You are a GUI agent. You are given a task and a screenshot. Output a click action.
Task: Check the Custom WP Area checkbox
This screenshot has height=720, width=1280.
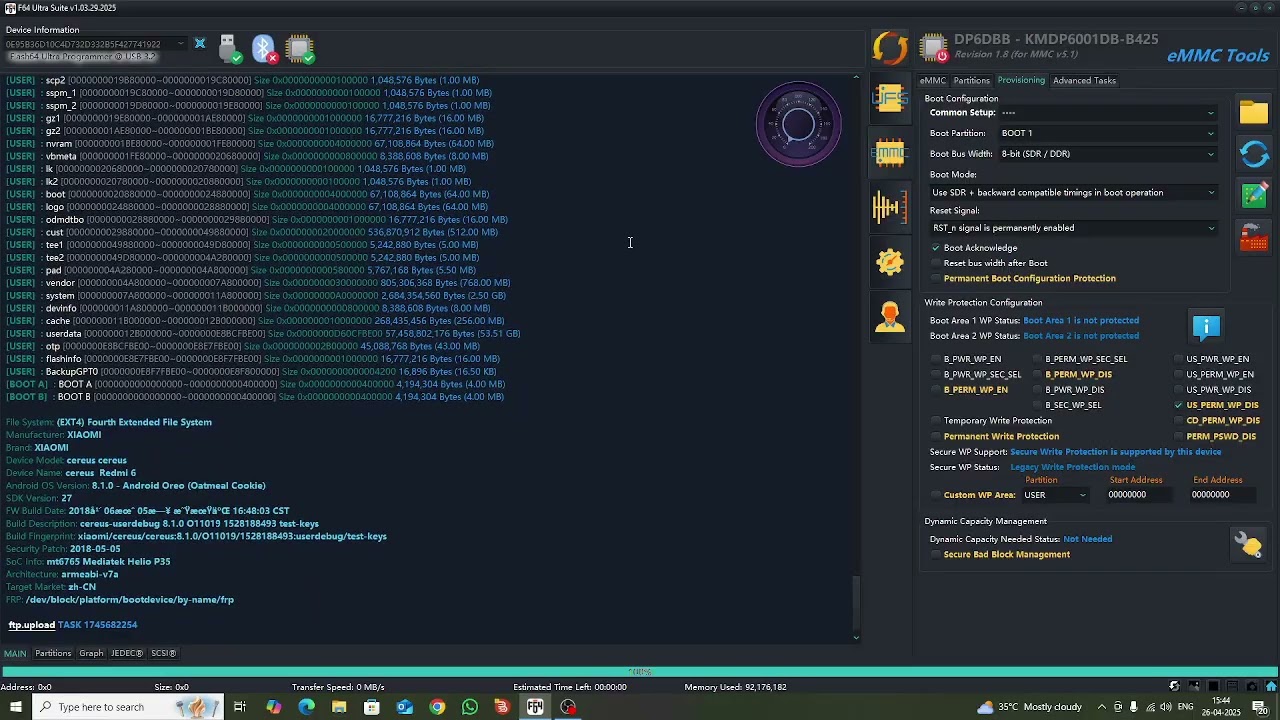coord(936,495)
